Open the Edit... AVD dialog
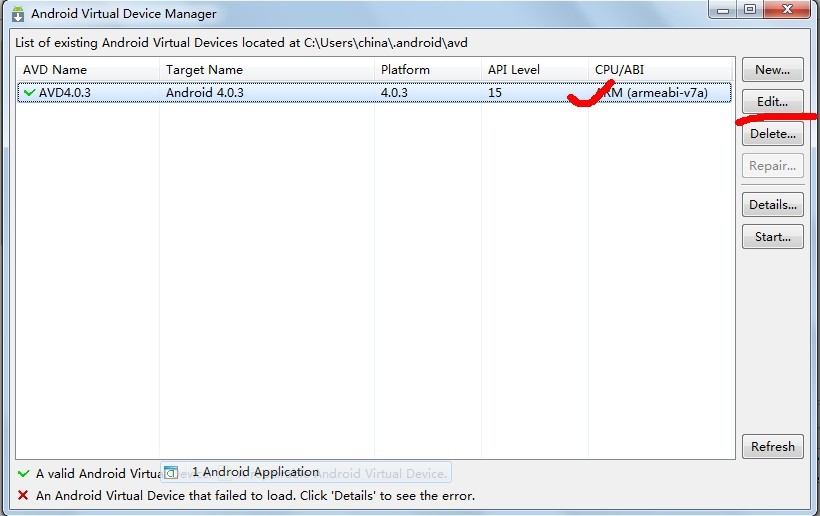The image size is (820, 516). point(772,101)
